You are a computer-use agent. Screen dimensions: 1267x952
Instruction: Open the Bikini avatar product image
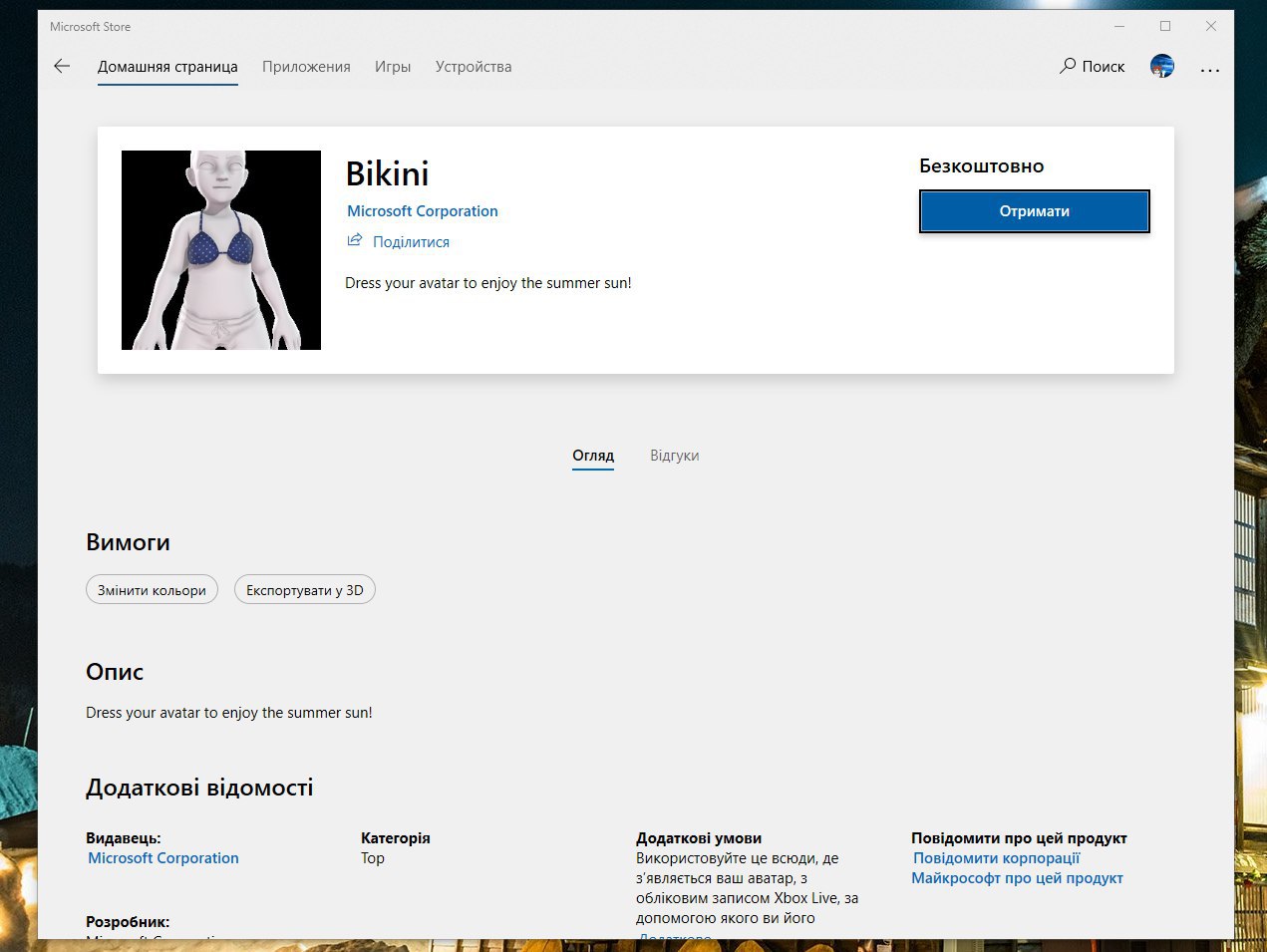(x=221, y=250)
